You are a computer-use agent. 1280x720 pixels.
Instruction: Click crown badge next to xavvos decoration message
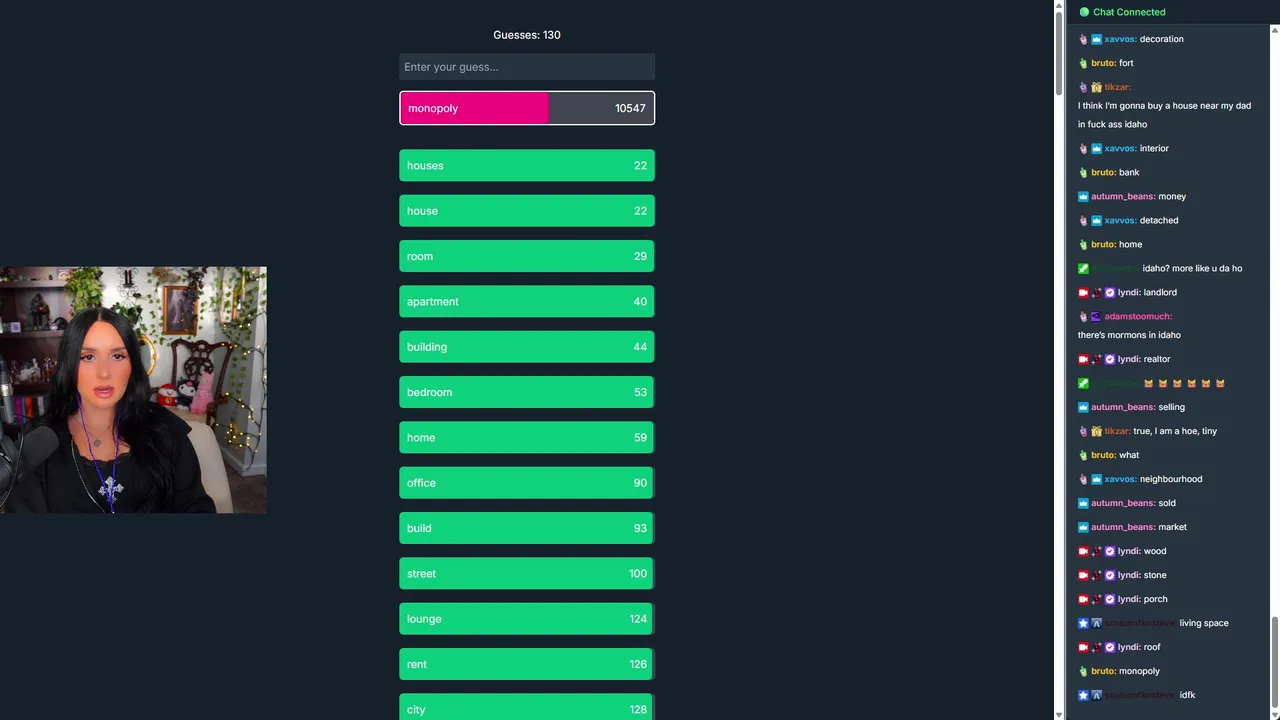1096,39
